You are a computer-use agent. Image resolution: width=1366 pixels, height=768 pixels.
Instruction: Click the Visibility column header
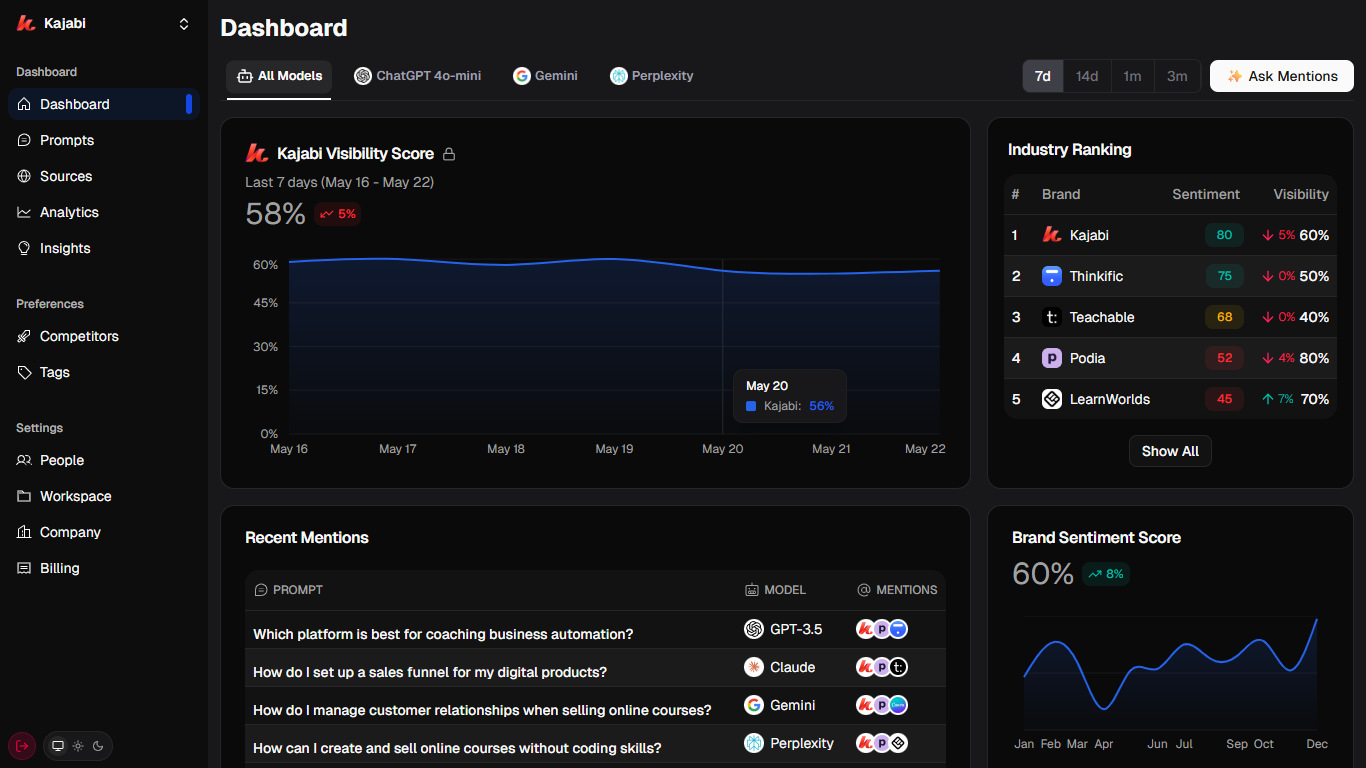point(1301,194)
